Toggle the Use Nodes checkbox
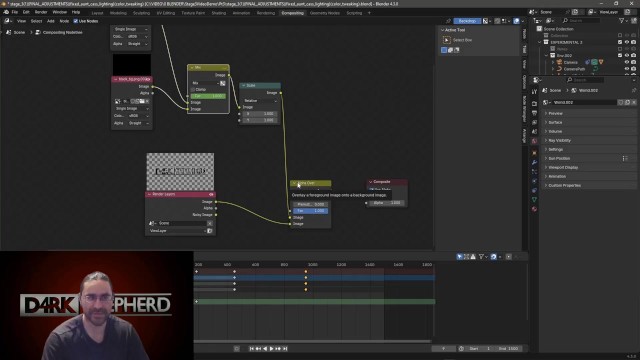640x360 pixels. coord(76,21)
